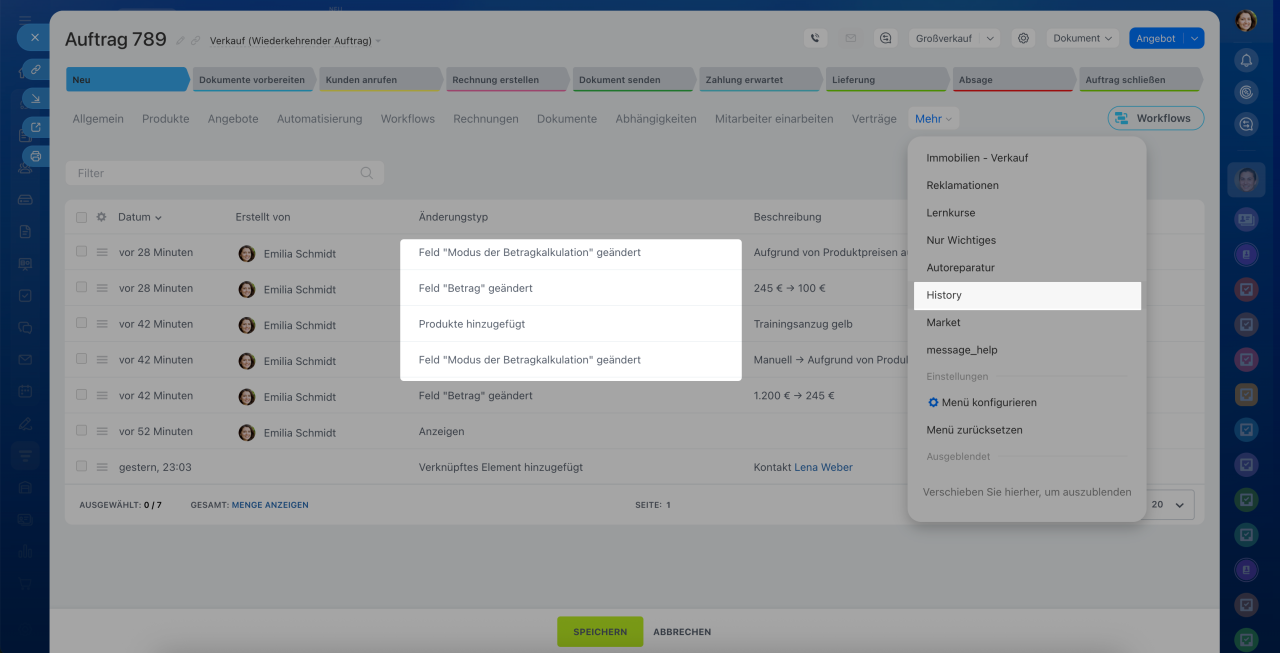Click the gear icon beside Menü konfigurieren
This screenshot has height=653, width=1280.
tap(933, 402)
